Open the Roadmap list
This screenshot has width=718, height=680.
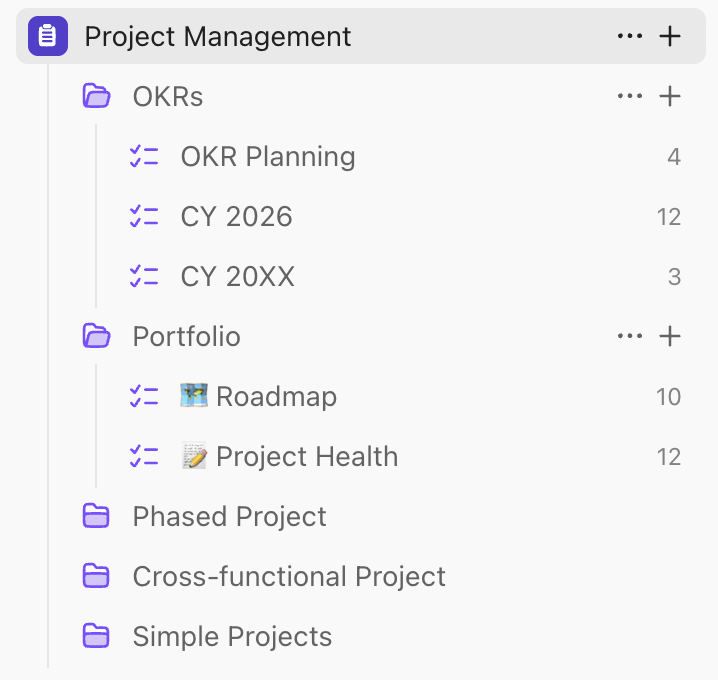276,397
